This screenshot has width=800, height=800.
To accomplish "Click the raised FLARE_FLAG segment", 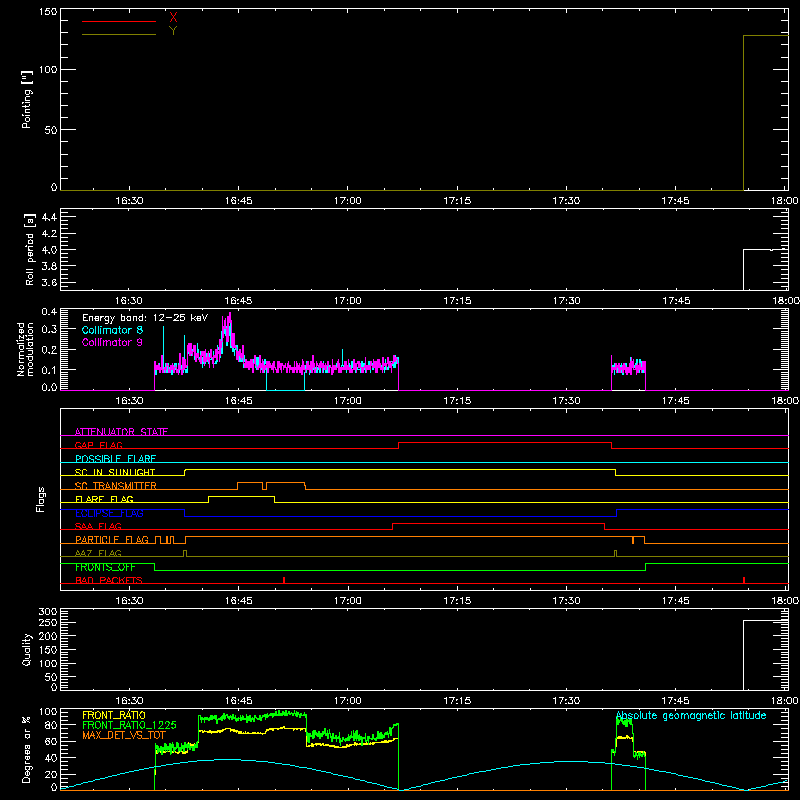I will point(241,496).
